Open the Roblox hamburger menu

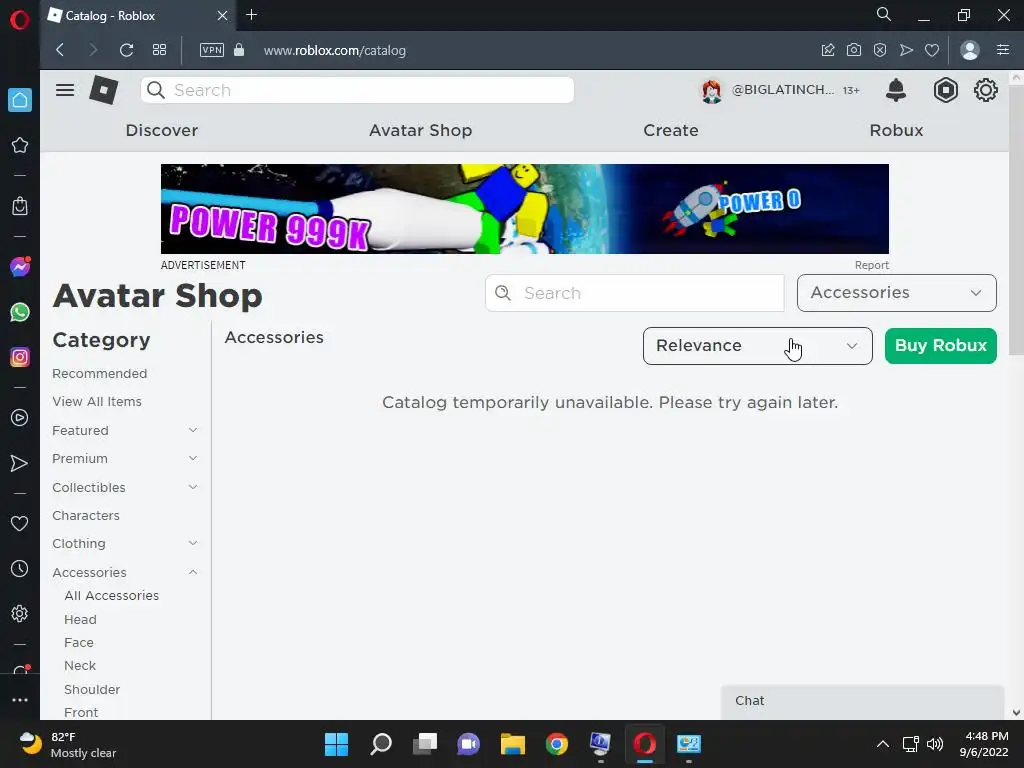tap(65, 90)
